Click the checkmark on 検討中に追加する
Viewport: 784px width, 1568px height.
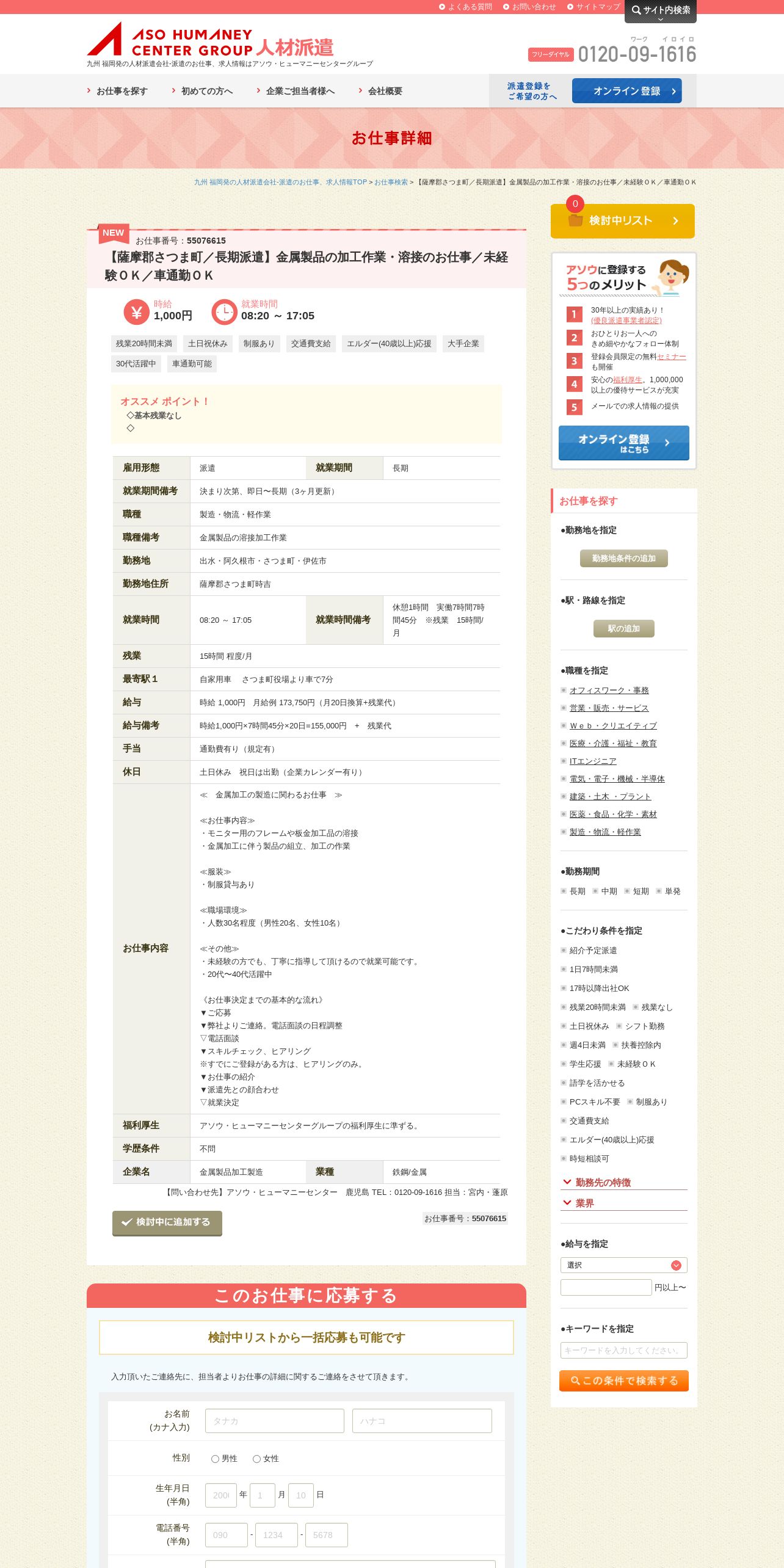(x=127, y=1222)
